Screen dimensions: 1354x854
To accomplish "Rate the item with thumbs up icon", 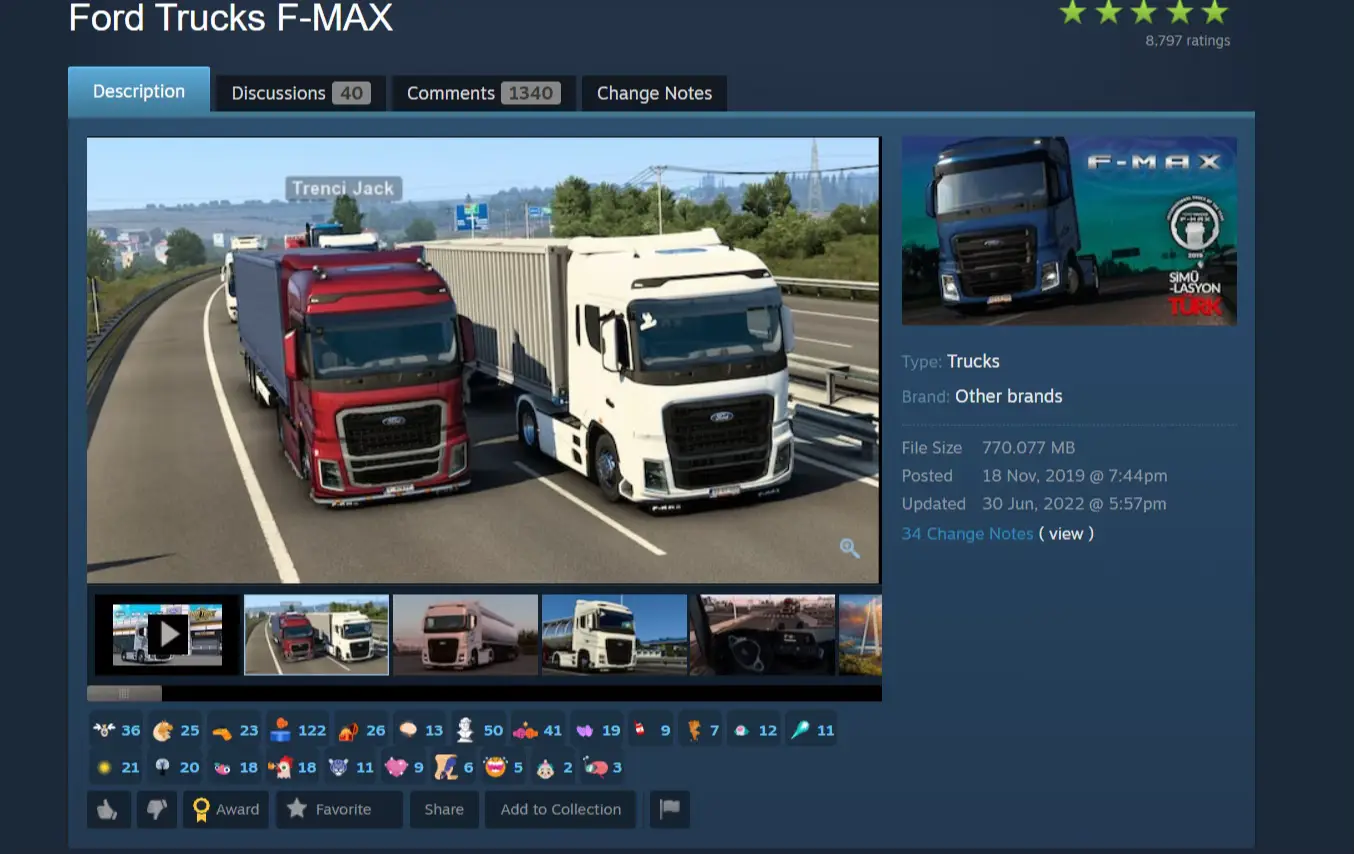I will [109, 809].
